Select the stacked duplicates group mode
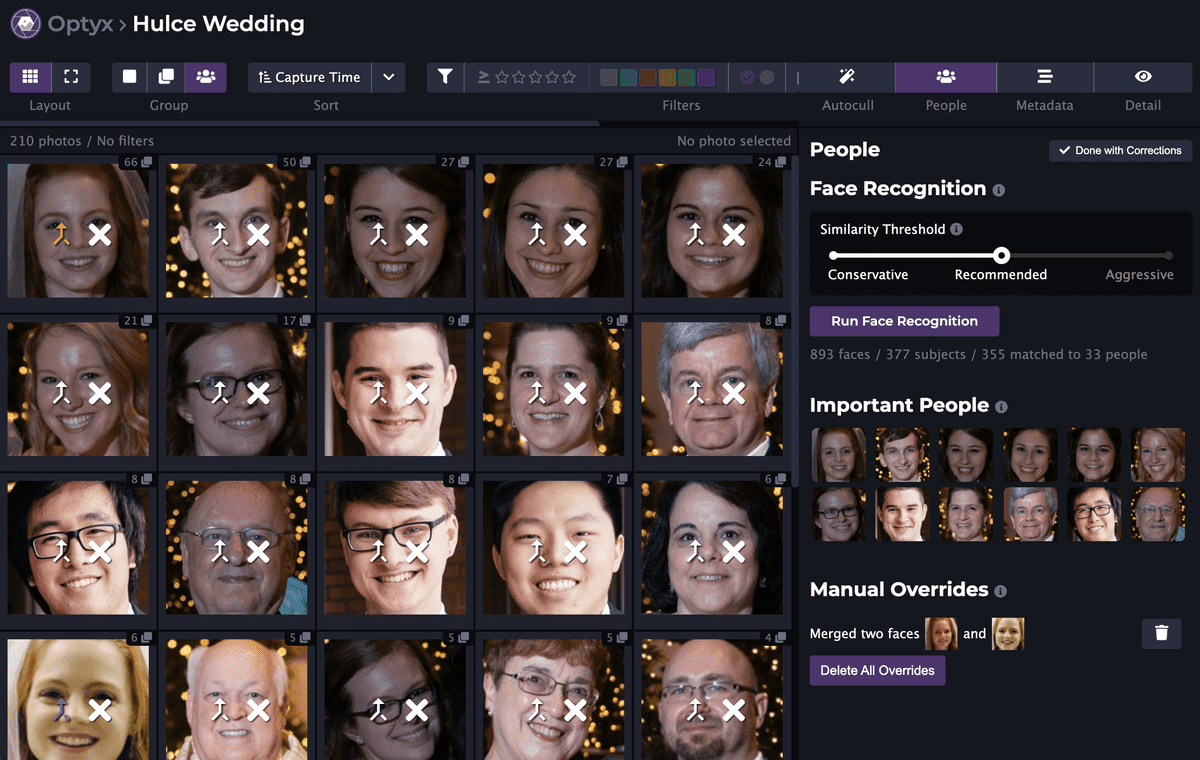 (167, 77)
